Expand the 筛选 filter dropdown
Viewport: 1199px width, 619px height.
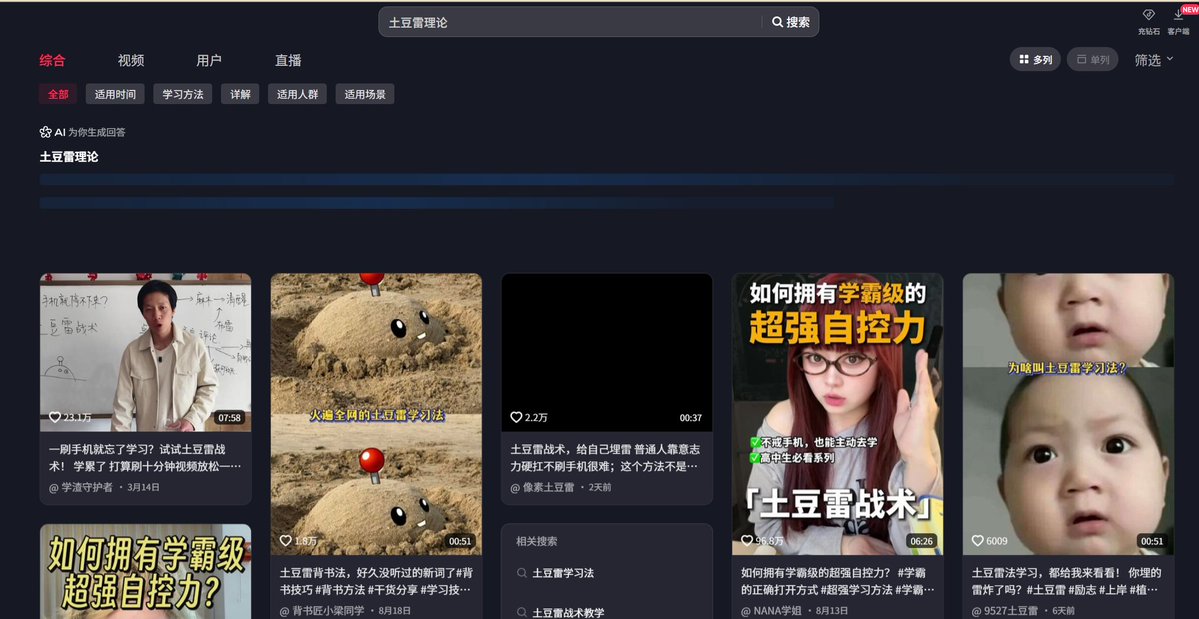pyautogui.click(x=1153, y=60)
